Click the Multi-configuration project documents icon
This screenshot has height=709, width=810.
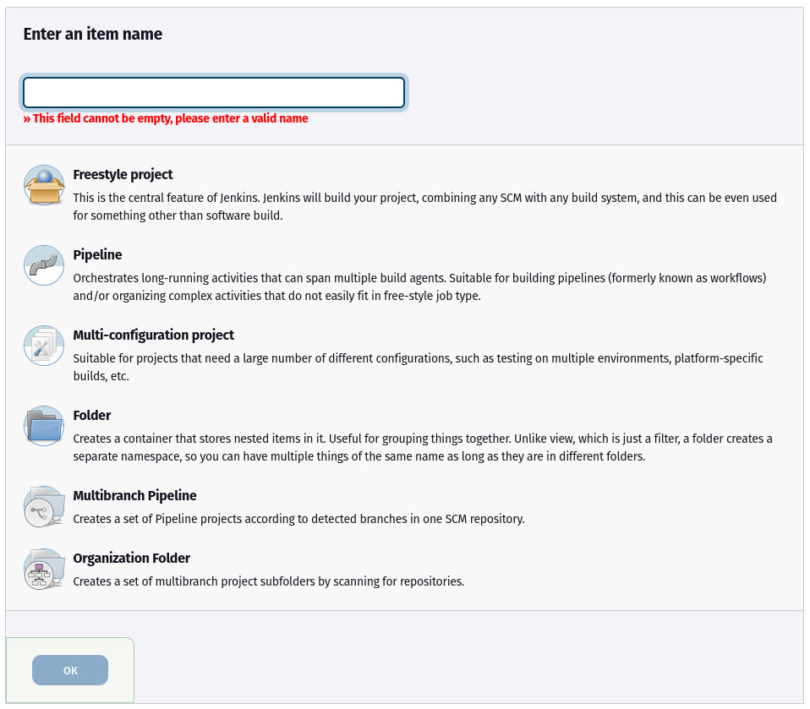click(x=43, y=345)
